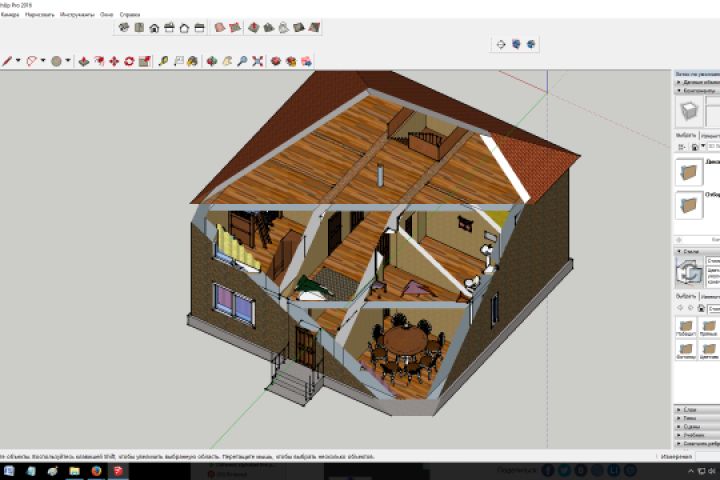The image size is (720, 480).
Task: Select the Zoom magnifier tool
Action: (242, 61)
